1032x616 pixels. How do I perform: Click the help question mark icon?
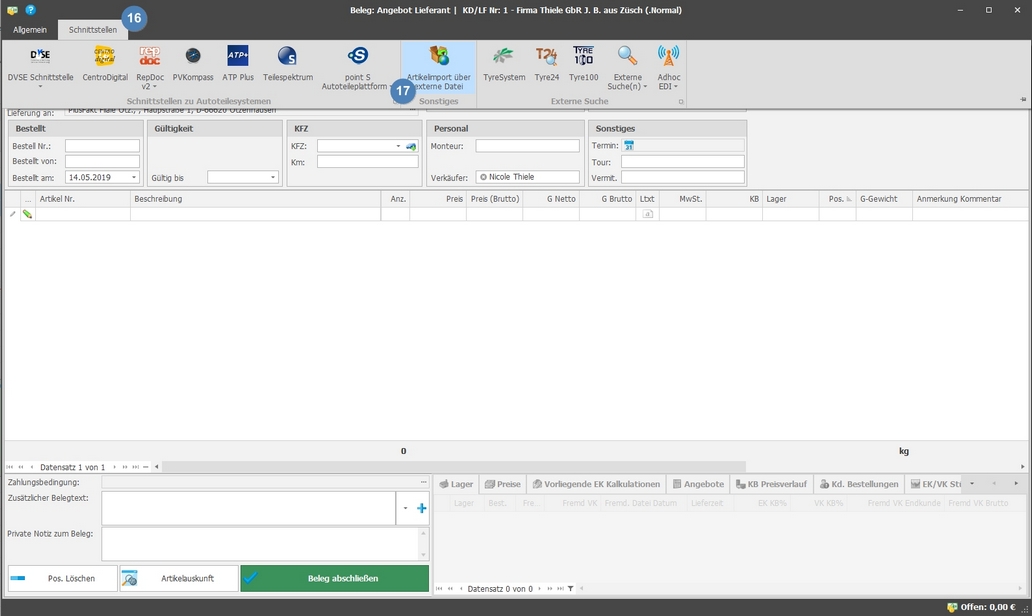[30, 10]
